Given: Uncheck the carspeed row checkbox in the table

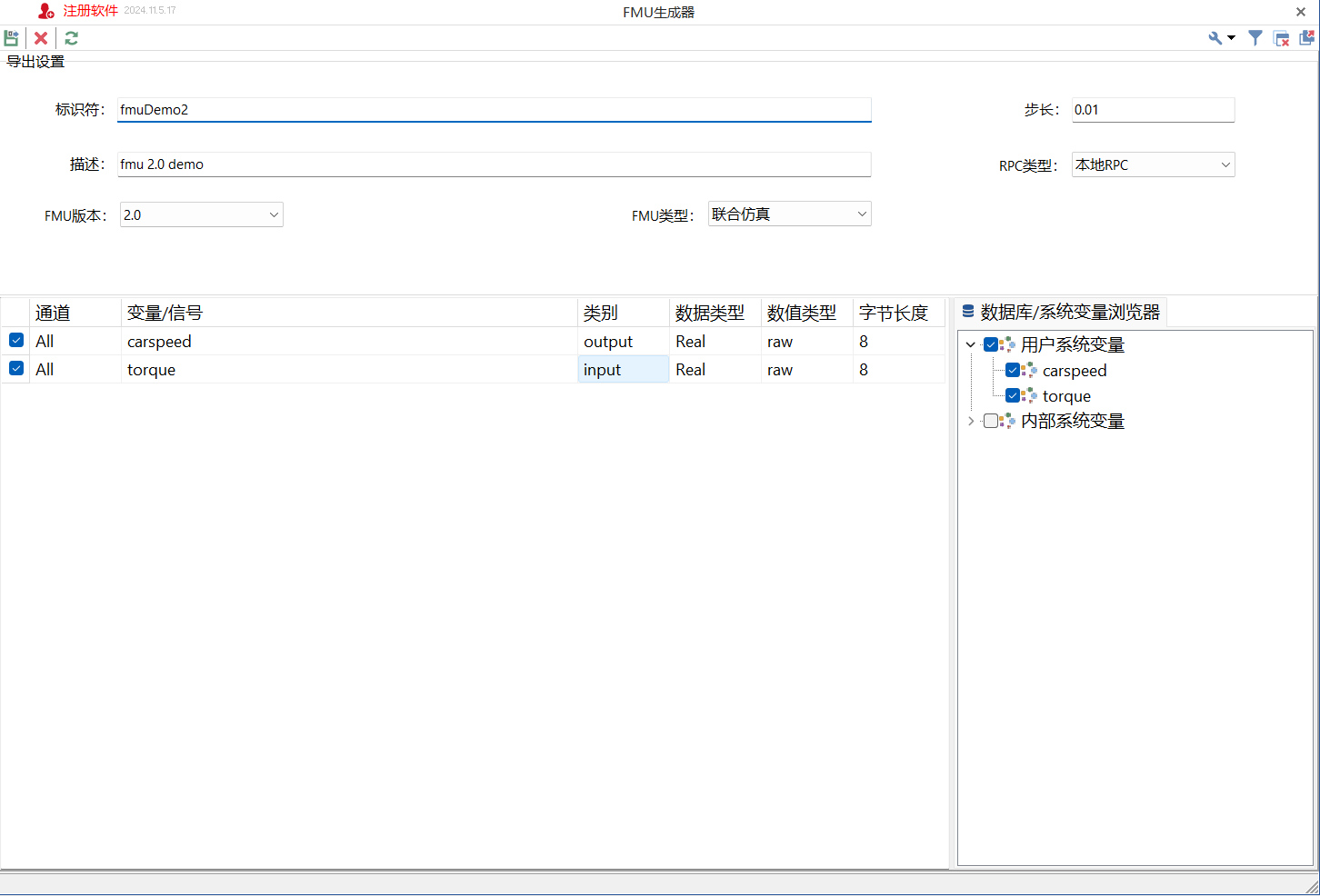Looking at the screenshot, I should pos(15,340).
